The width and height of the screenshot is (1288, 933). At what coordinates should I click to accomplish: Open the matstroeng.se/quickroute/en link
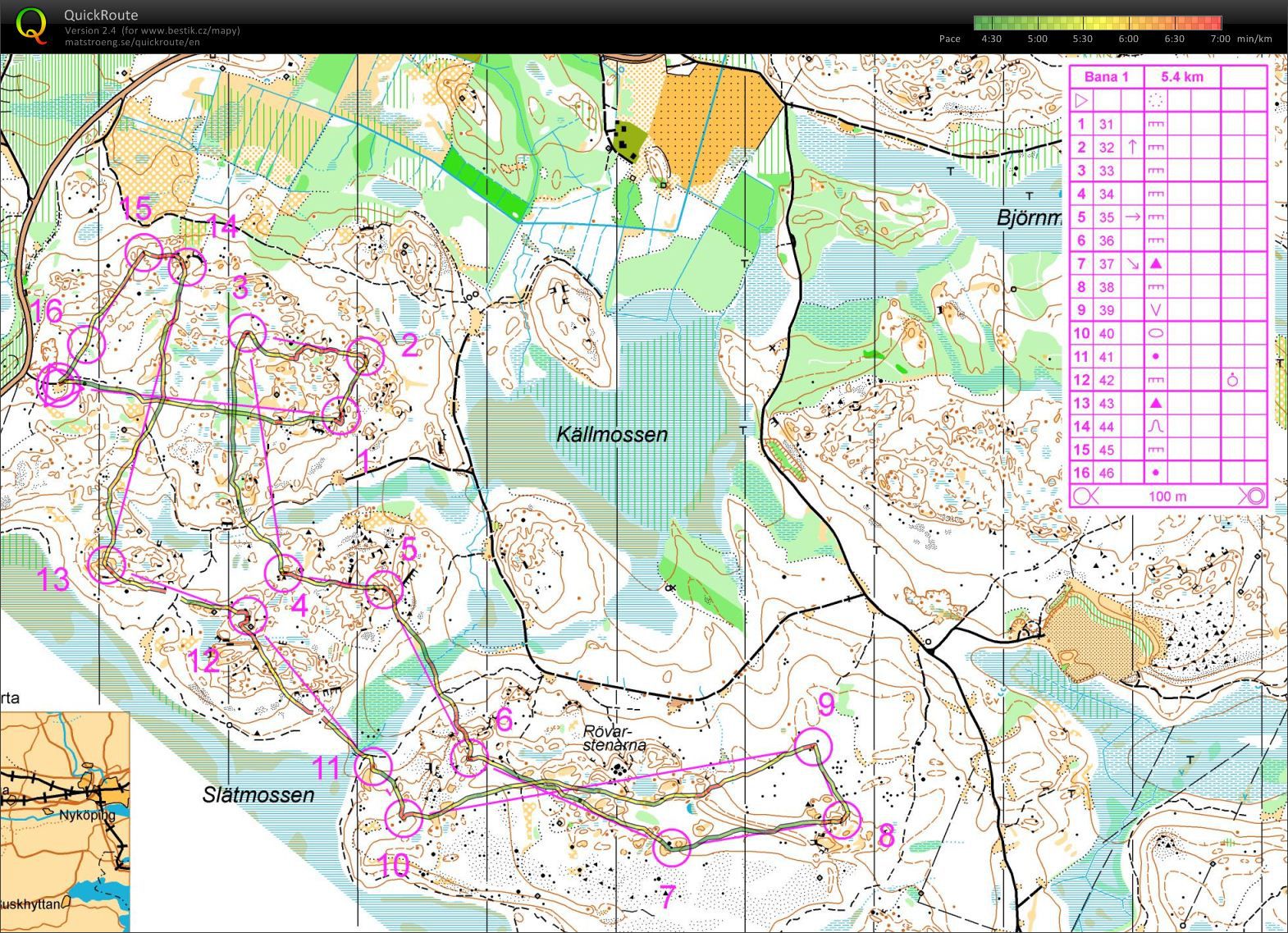(x=131, y=42)
